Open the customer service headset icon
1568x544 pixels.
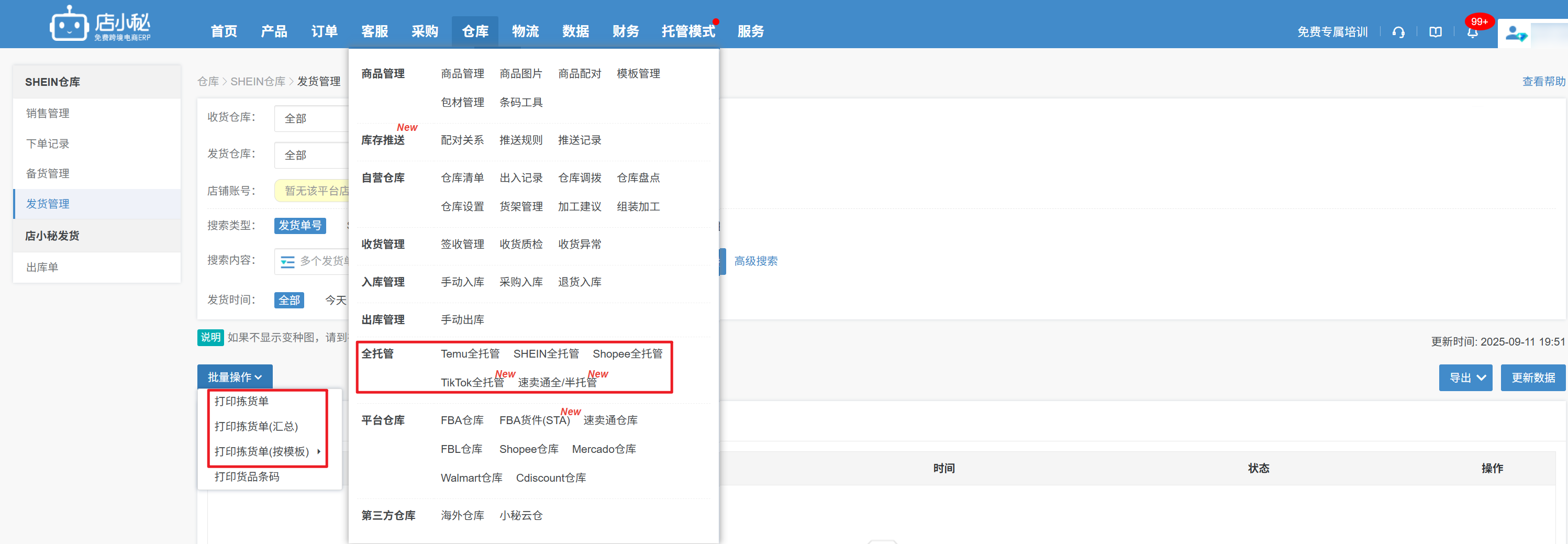click(1398, 32)
